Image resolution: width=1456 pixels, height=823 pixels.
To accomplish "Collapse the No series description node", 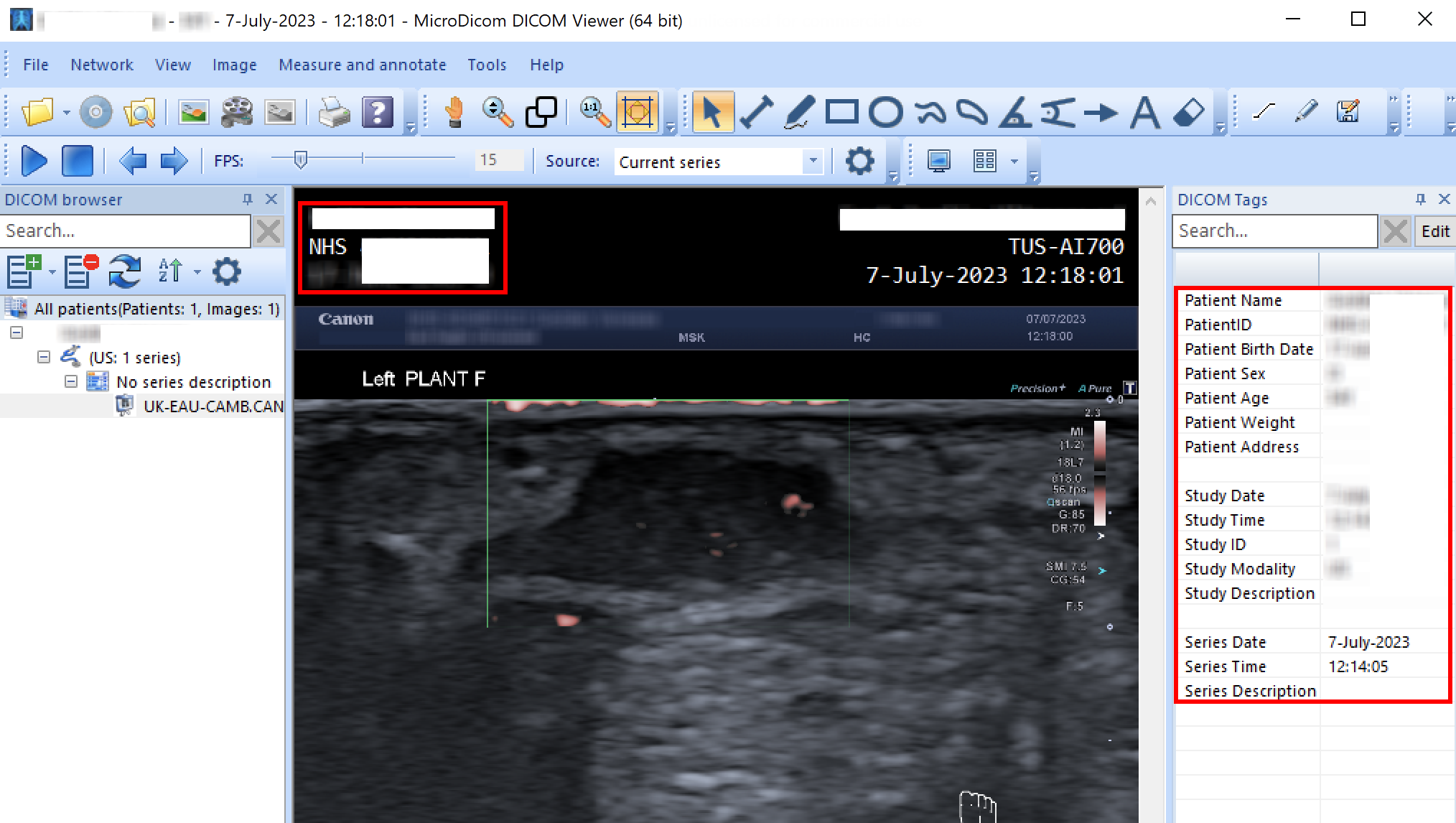I will 70,381.
